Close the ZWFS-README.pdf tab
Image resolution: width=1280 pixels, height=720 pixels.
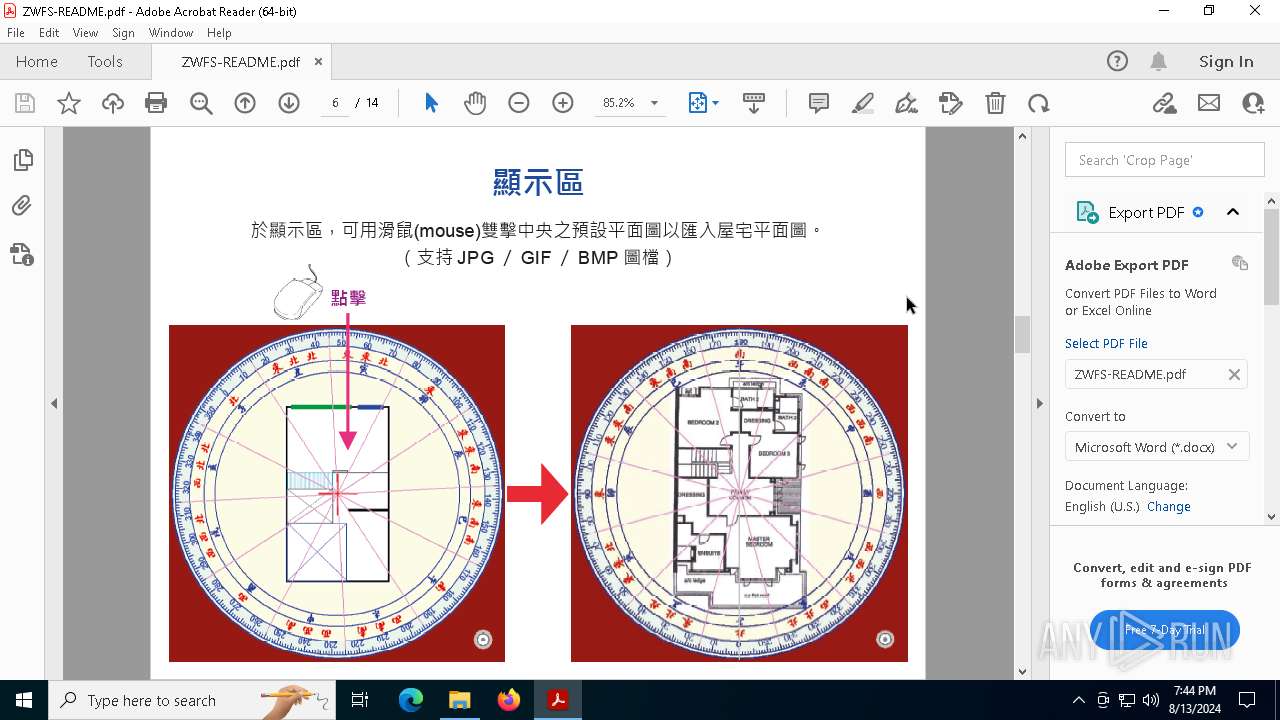click(x=318, y=61)
